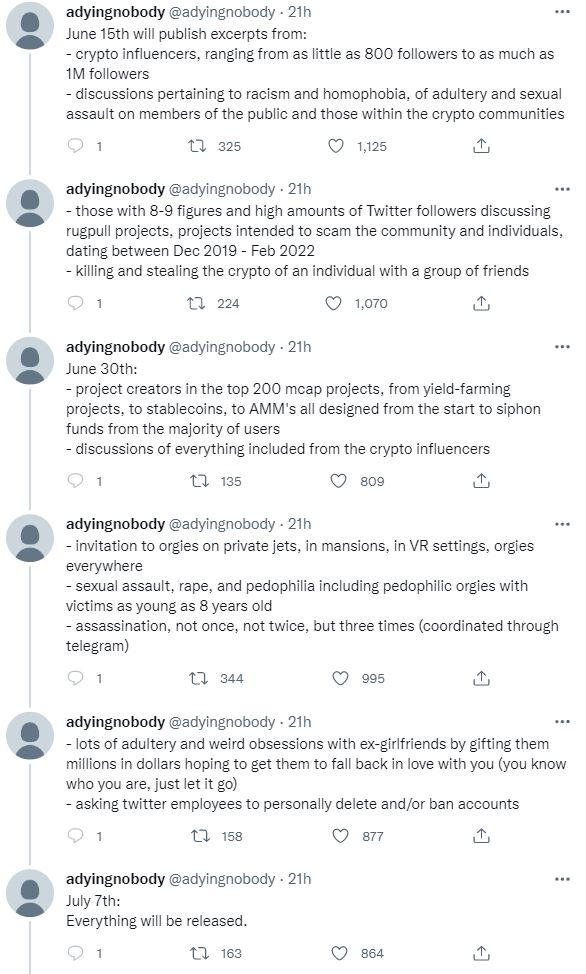Reply to the tweet about rugpull projects
The width and height of the screenshot is (586, 974).
(x=75, y=303)
